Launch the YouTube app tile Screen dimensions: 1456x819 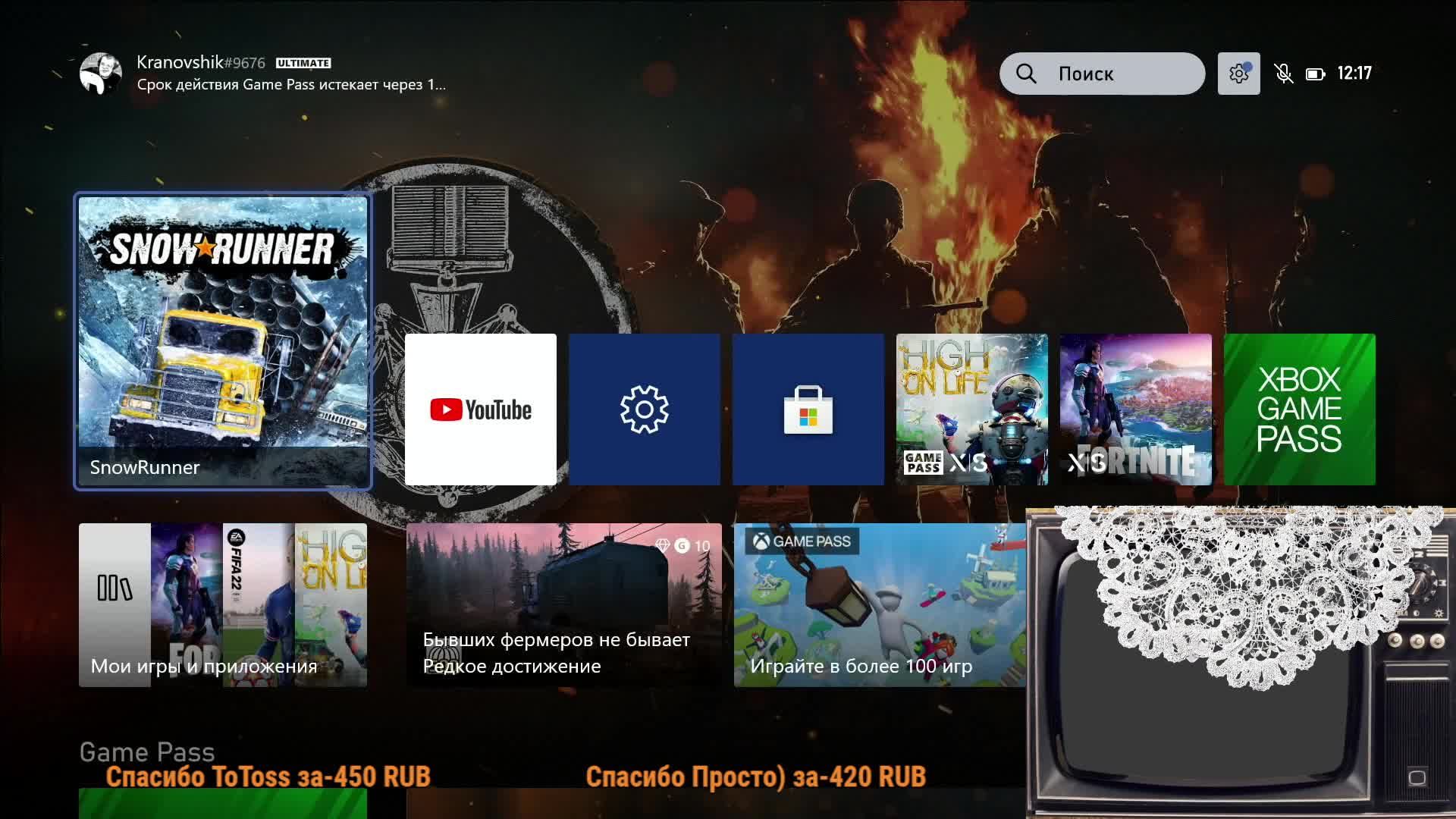[x=481, y=409]
